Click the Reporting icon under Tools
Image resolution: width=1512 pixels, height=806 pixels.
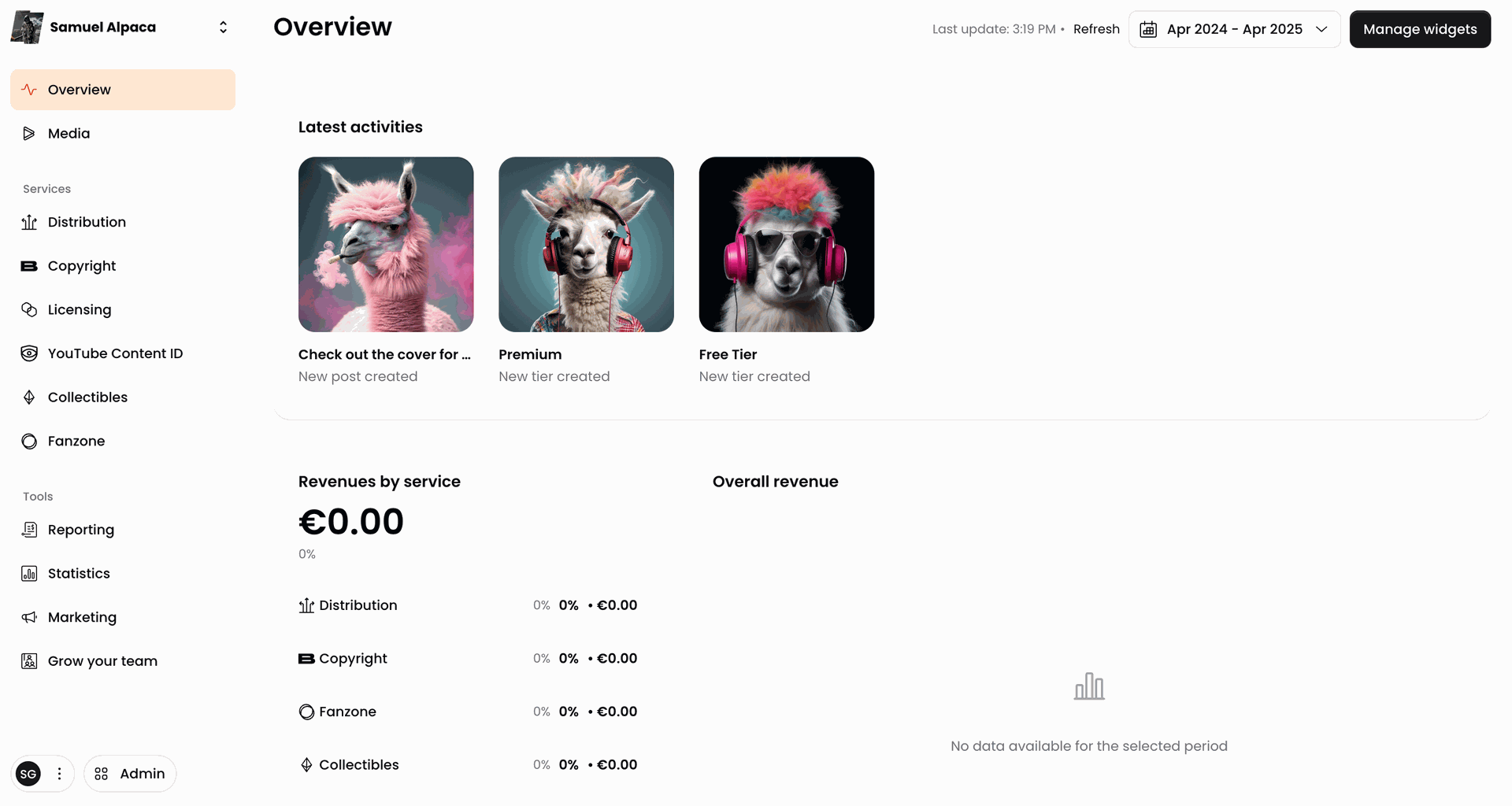point(29,530)
